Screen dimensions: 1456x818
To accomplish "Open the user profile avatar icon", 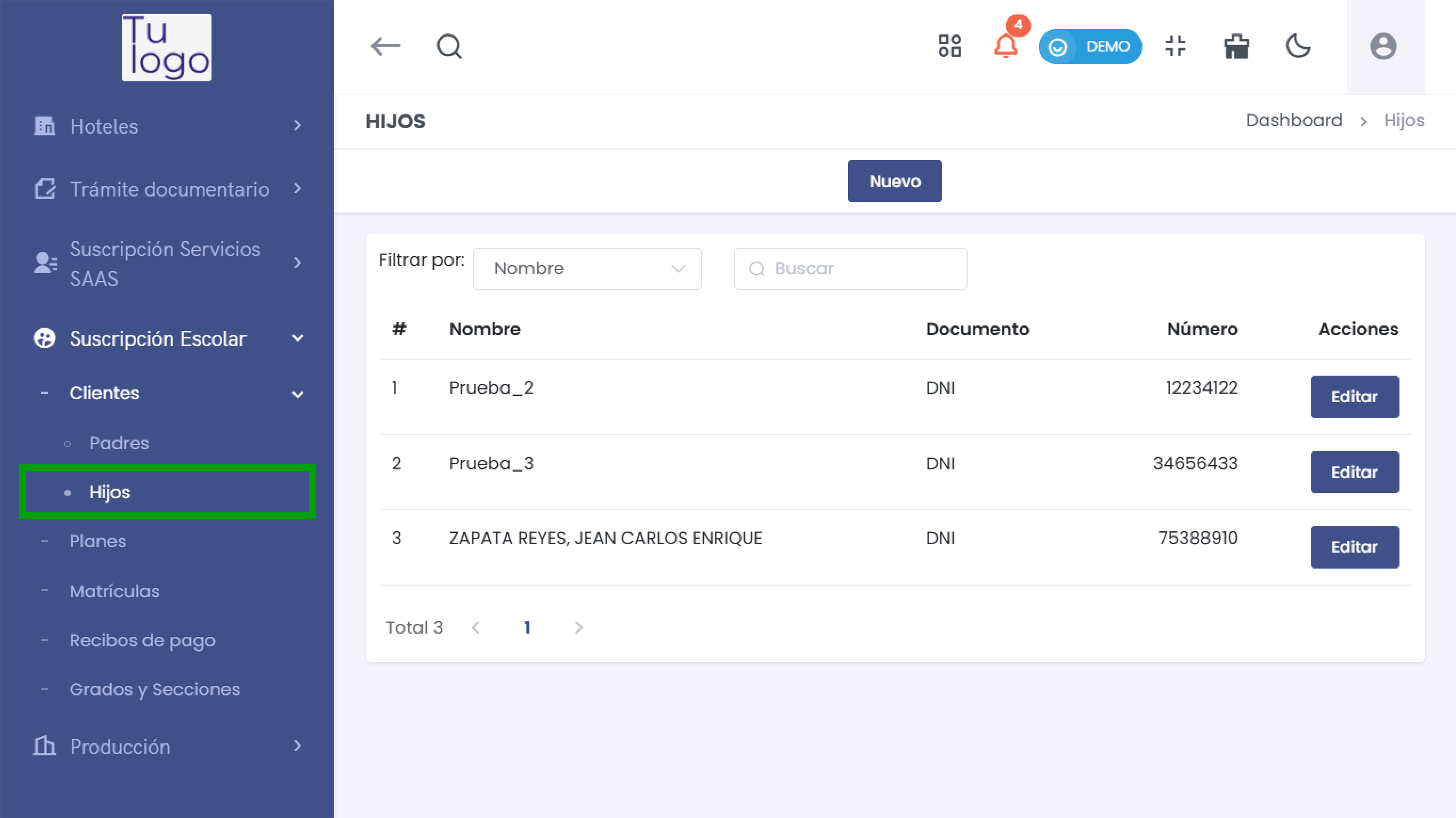I will pyautogui.click(x=1383, y=46).
